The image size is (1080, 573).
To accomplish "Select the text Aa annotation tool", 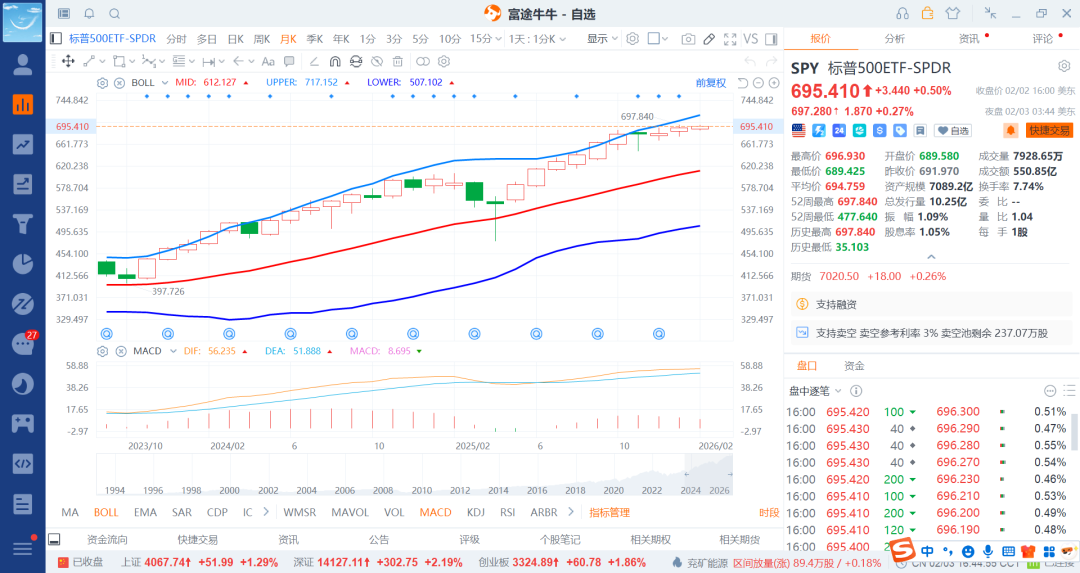I will pyautogui.click(x=268, y=61).
